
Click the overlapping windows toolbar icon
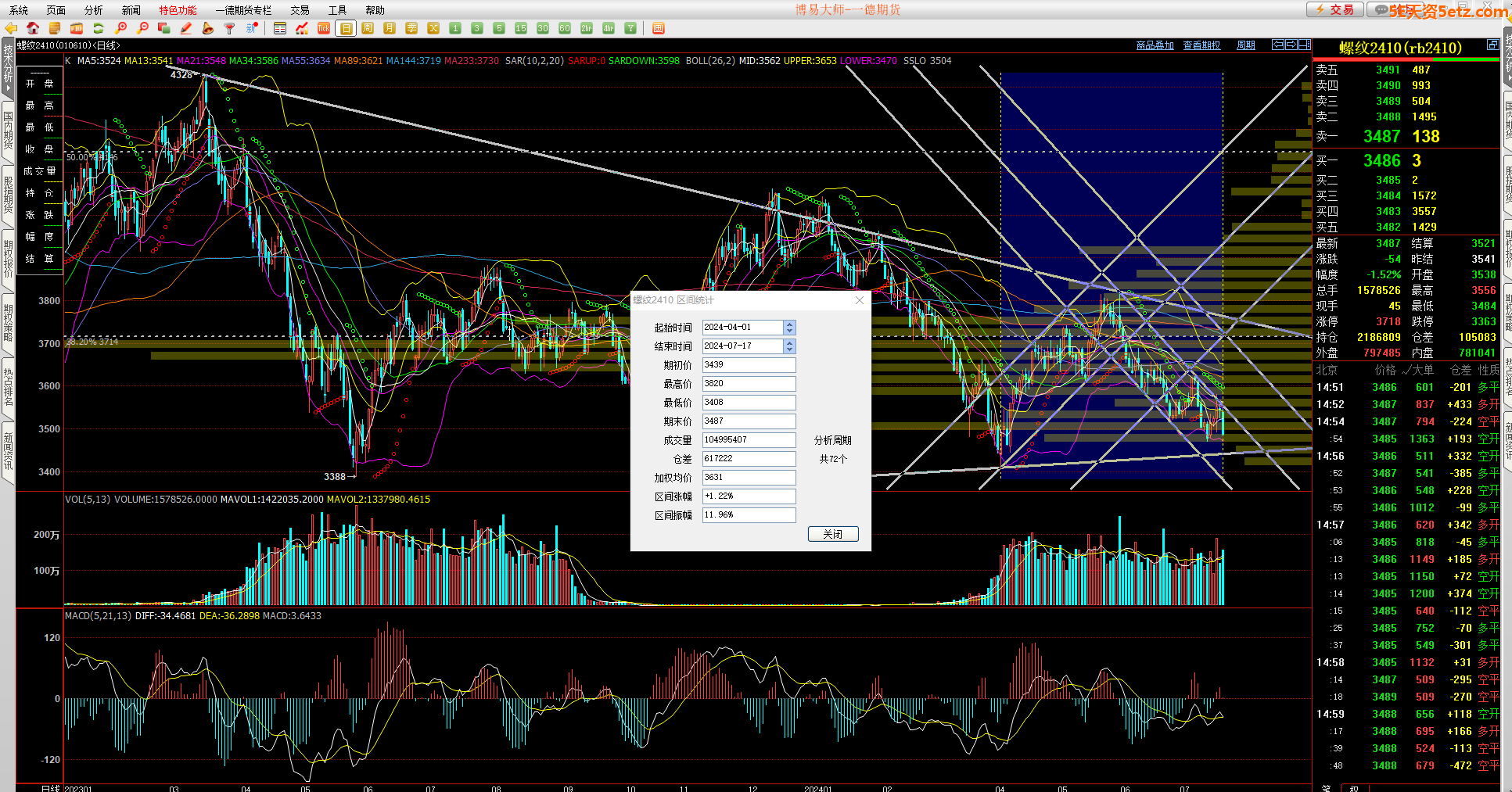(164, 28)
